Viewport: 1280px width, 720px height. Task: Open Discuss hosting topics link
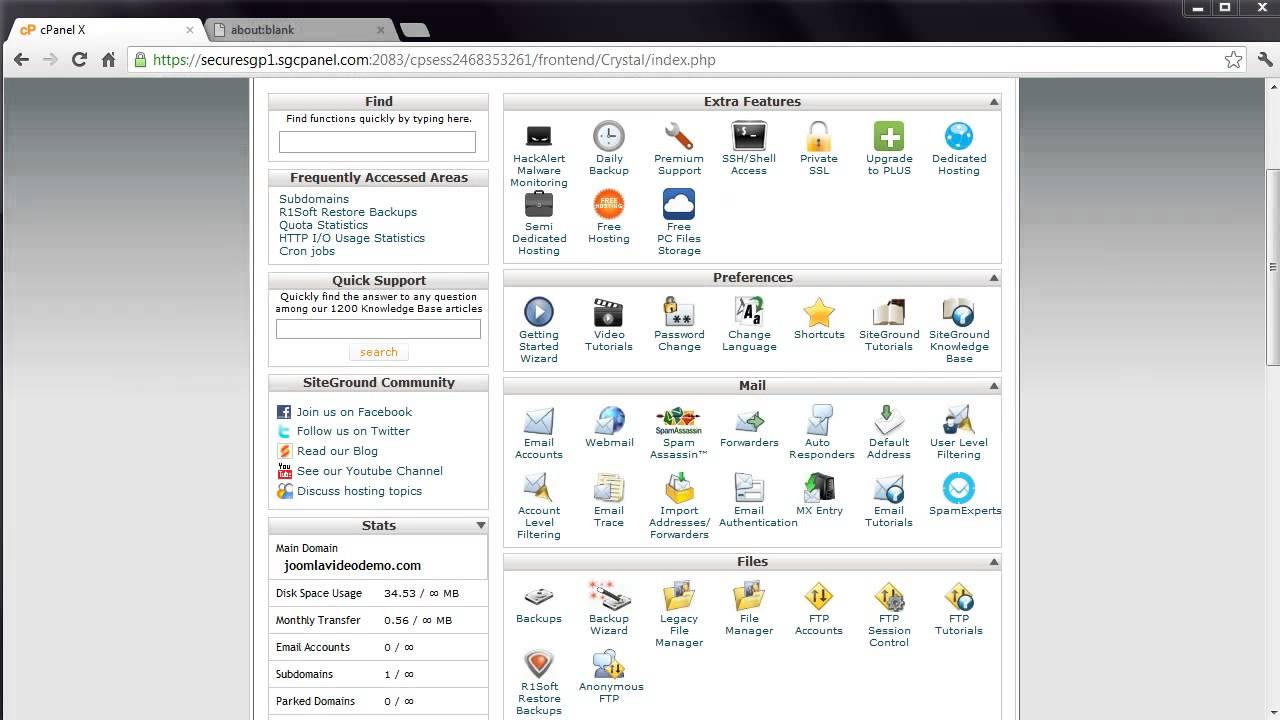pyautogui.click(x=359, y=491)
